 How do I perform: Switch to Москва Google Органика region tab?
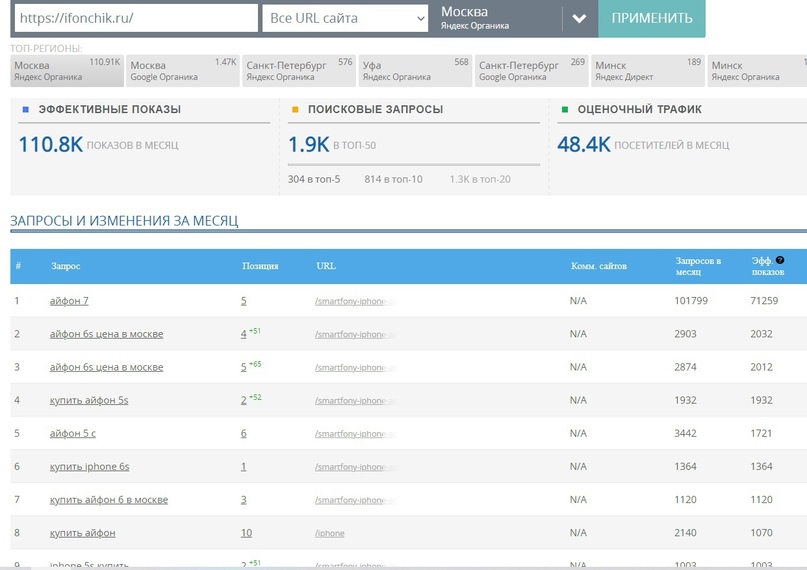click(x=183, y=70)
